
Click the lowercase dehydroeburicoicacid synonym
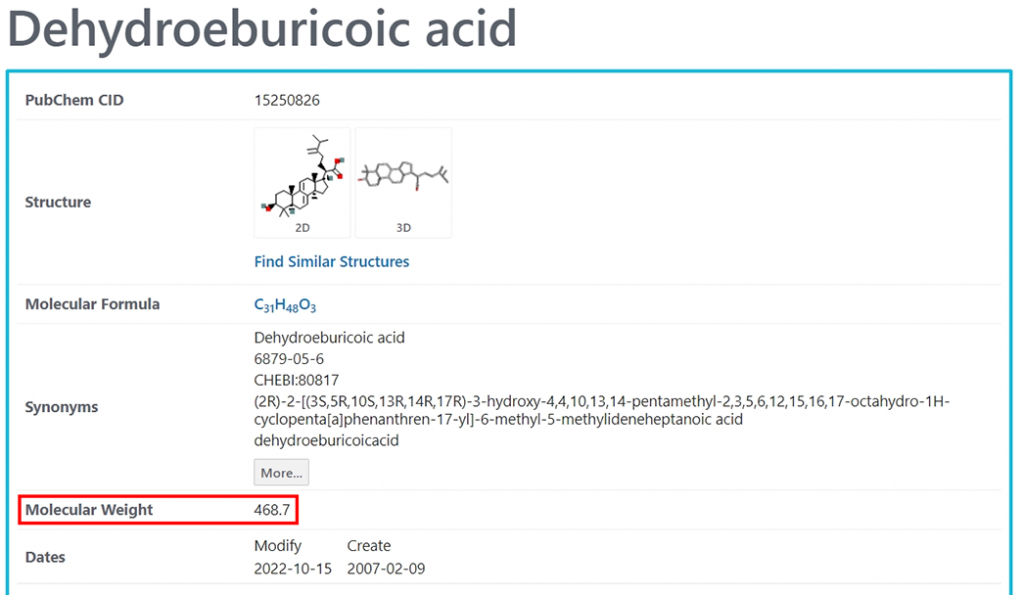[327, 440]
